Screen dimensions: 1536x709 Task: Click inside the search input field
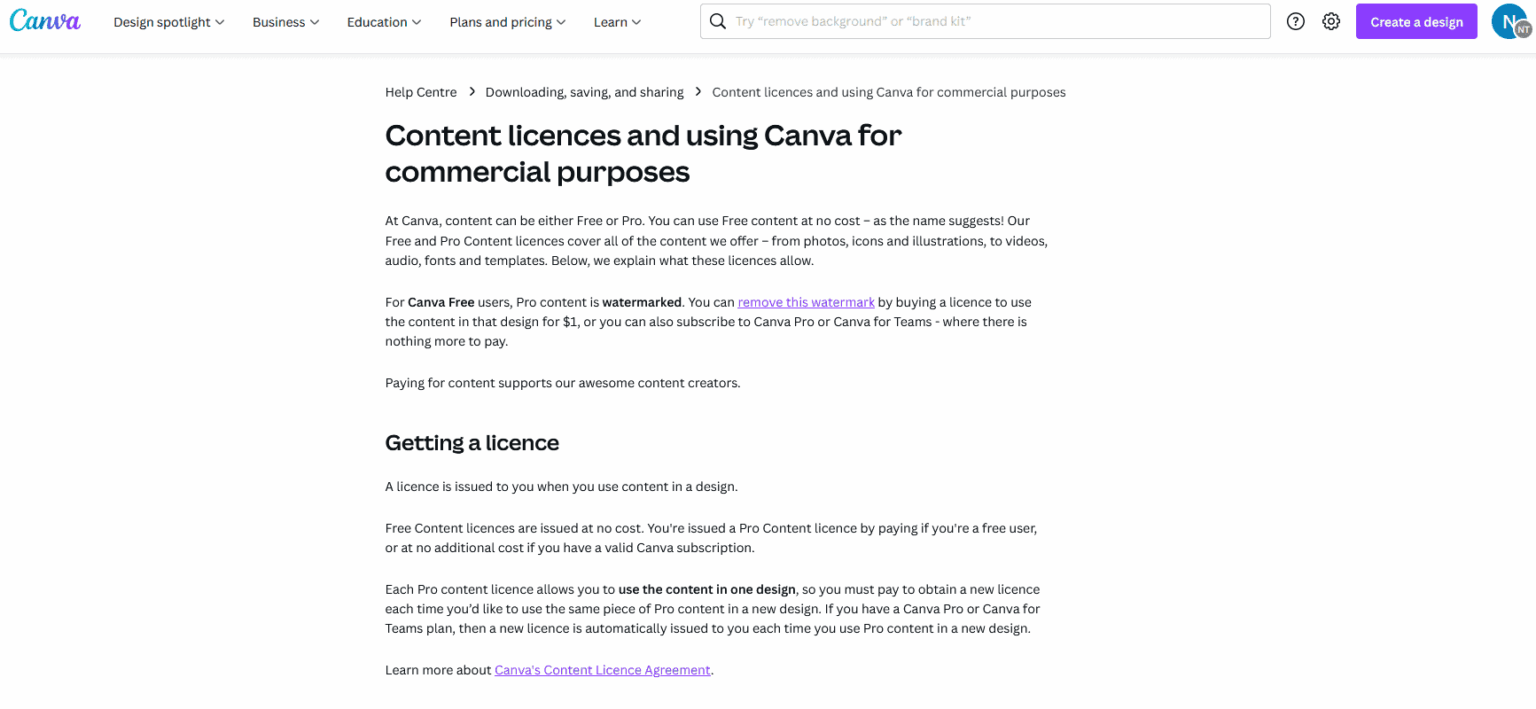coord(985,20)
